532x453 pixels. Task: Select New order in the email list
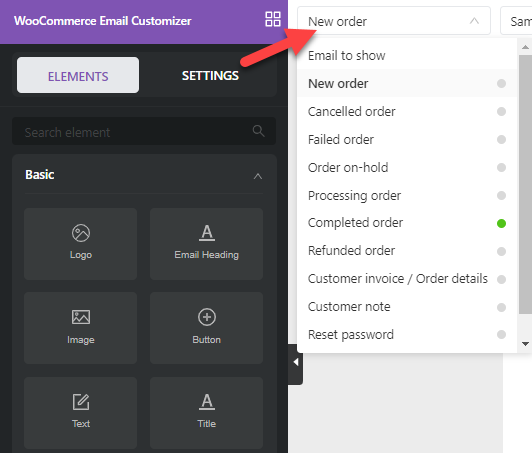coord(406,83)
